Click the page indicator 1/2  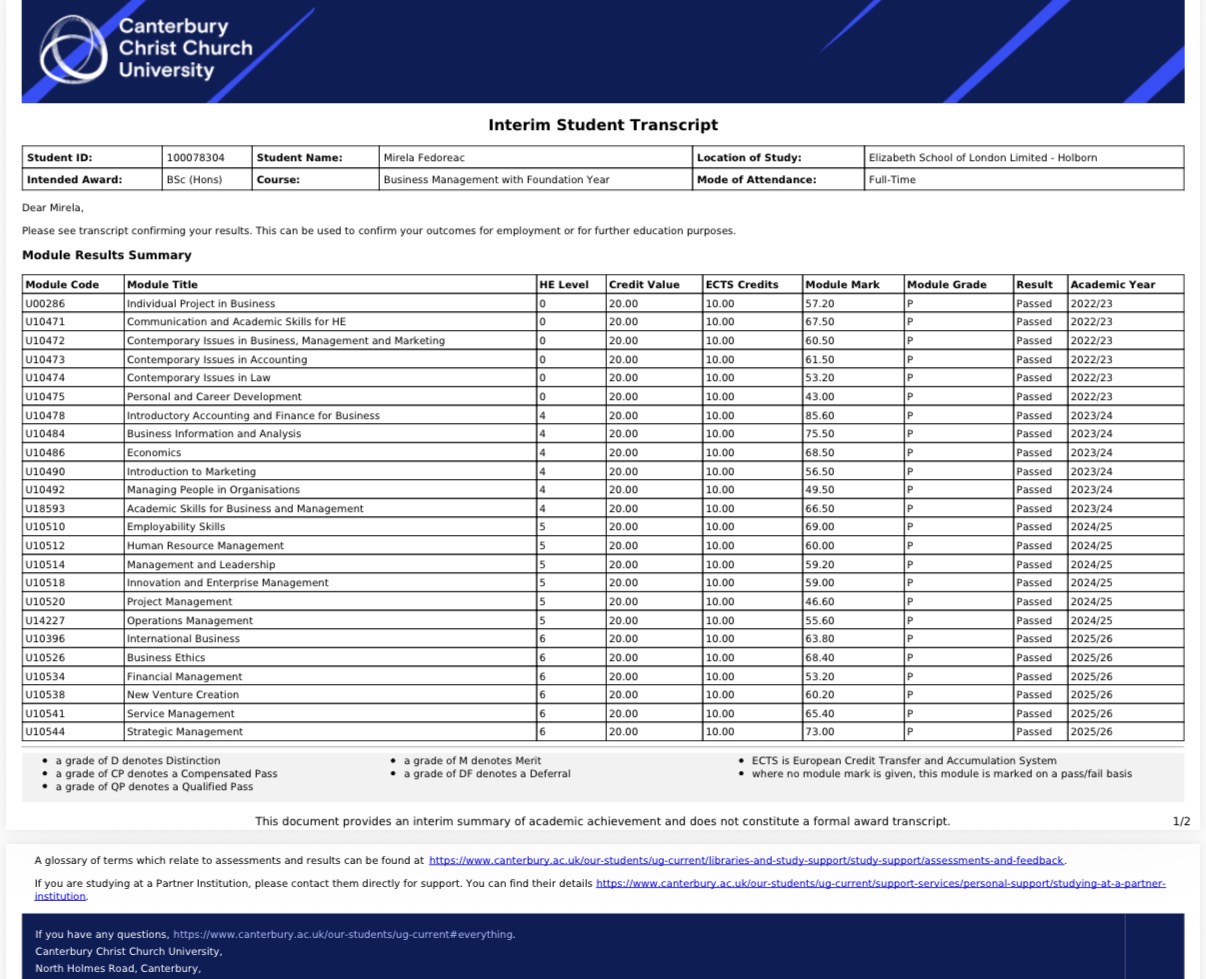pos(1181,821)
